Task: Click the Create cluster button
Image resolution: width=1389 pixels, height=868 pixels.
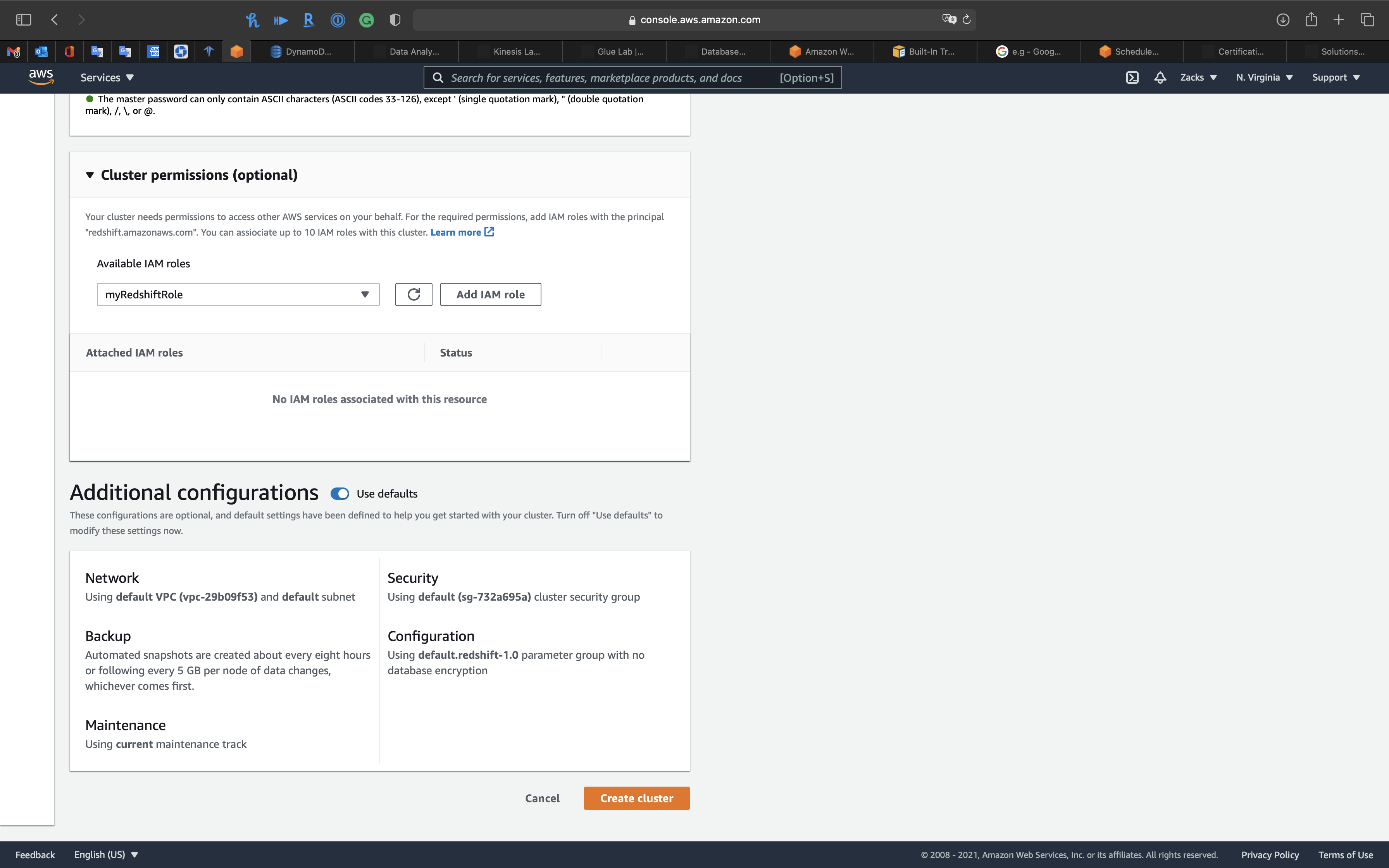Action: point(636,798)
